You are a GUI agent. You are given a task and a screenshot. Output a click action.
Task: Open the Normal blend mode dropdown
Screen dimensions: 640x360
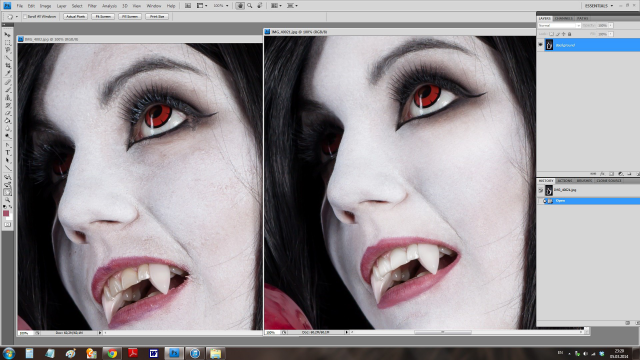[559, 25]
